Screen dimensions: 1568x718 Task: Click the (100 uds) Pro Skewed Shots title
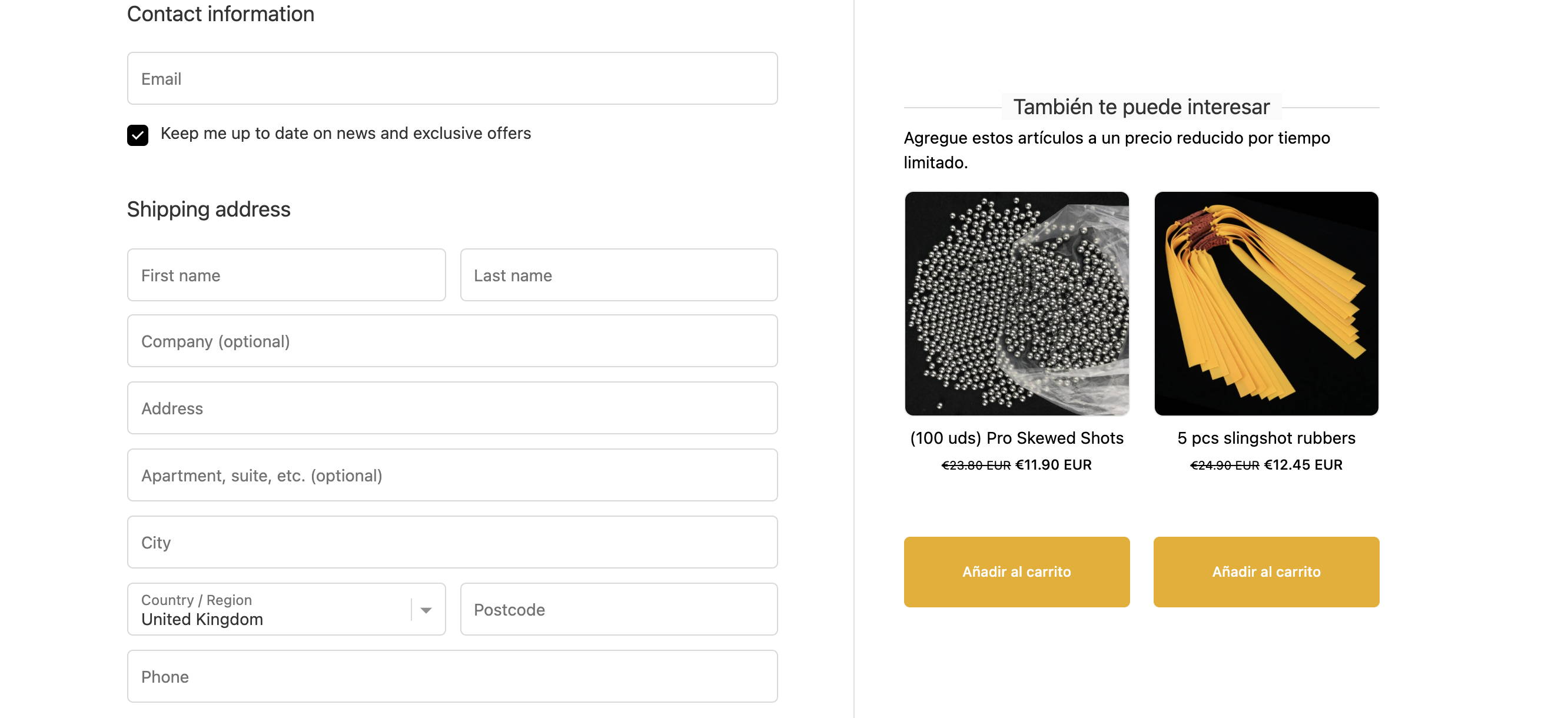click(x=1016, y=438)
